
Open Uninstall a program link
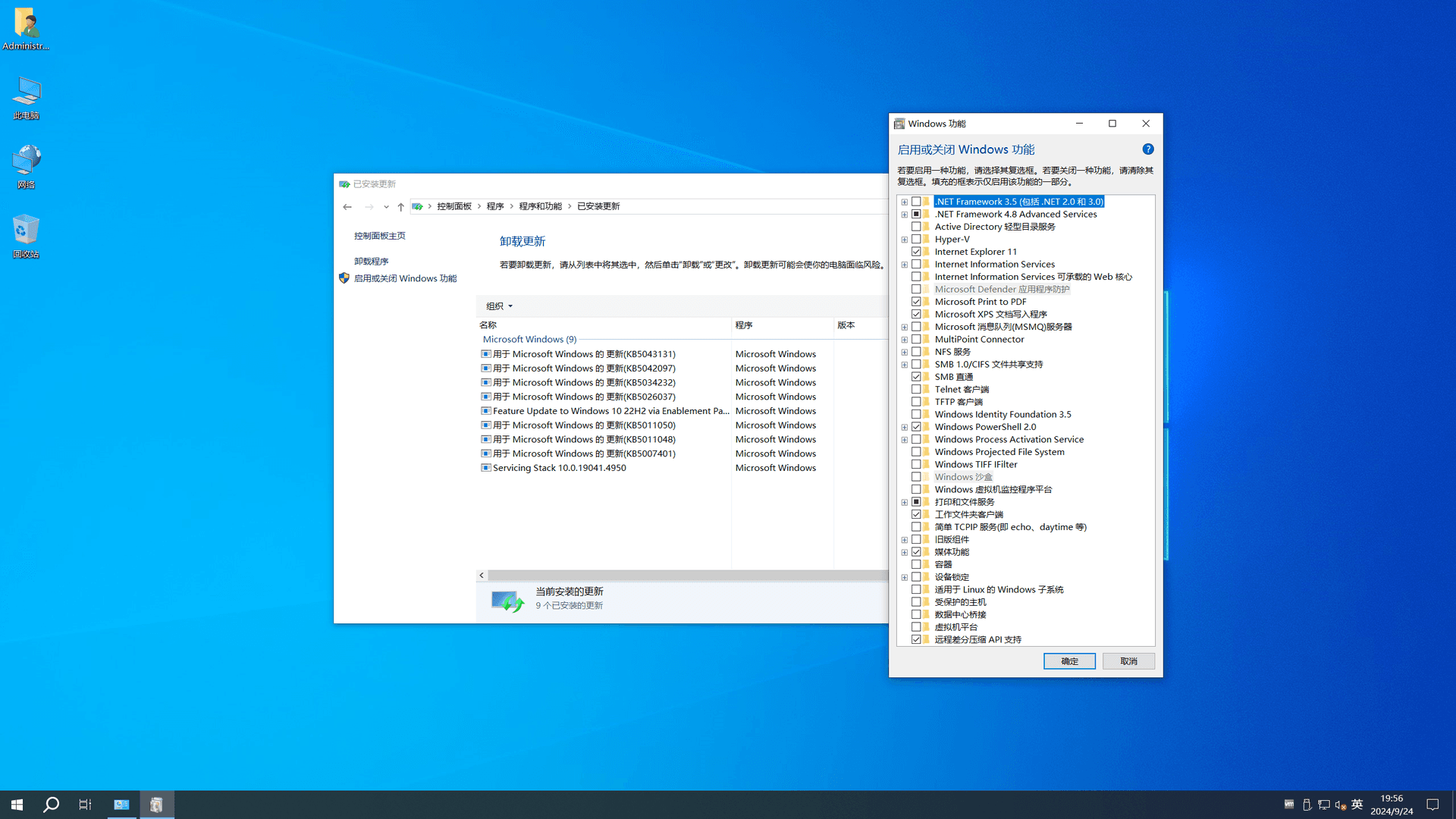pos(371,262)
